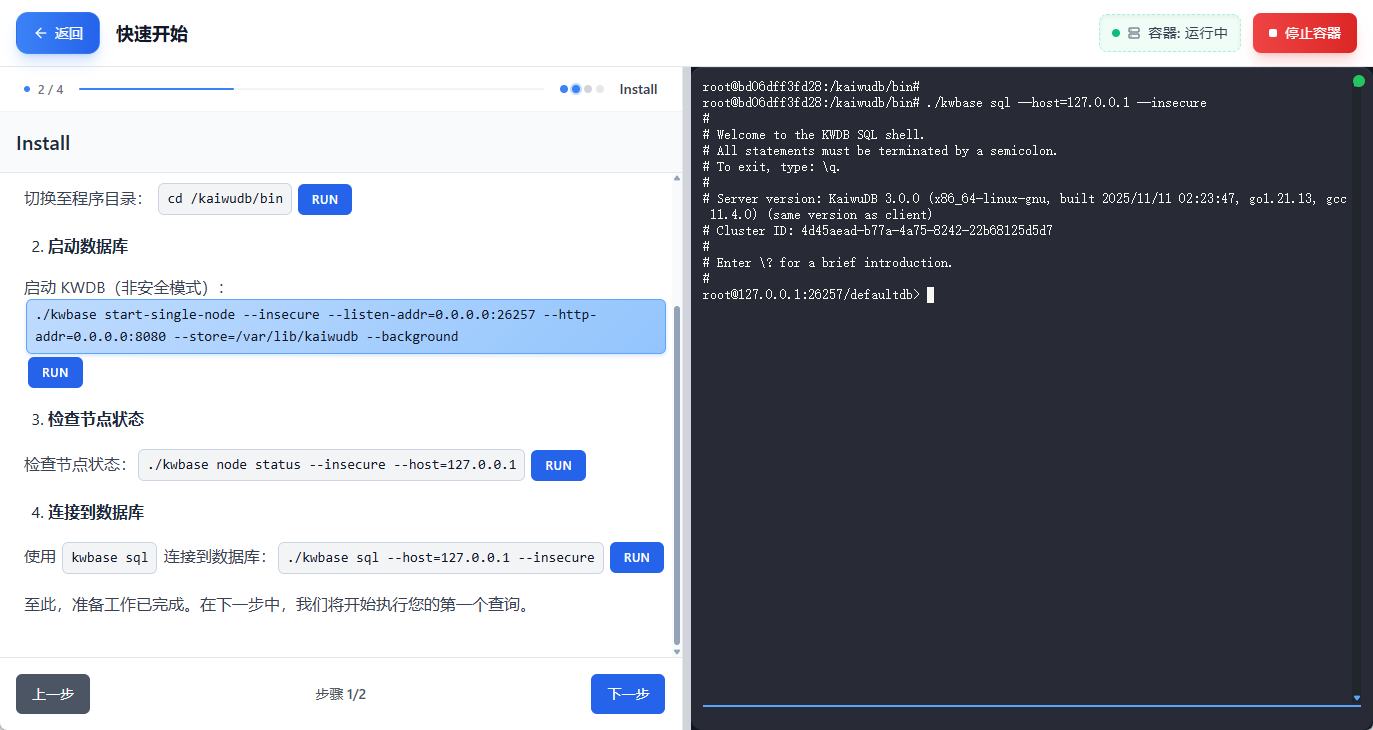Screen dimensions: 1373x730
Task: Advance to the next step with 下一步
Action: [x=628, y=694]
